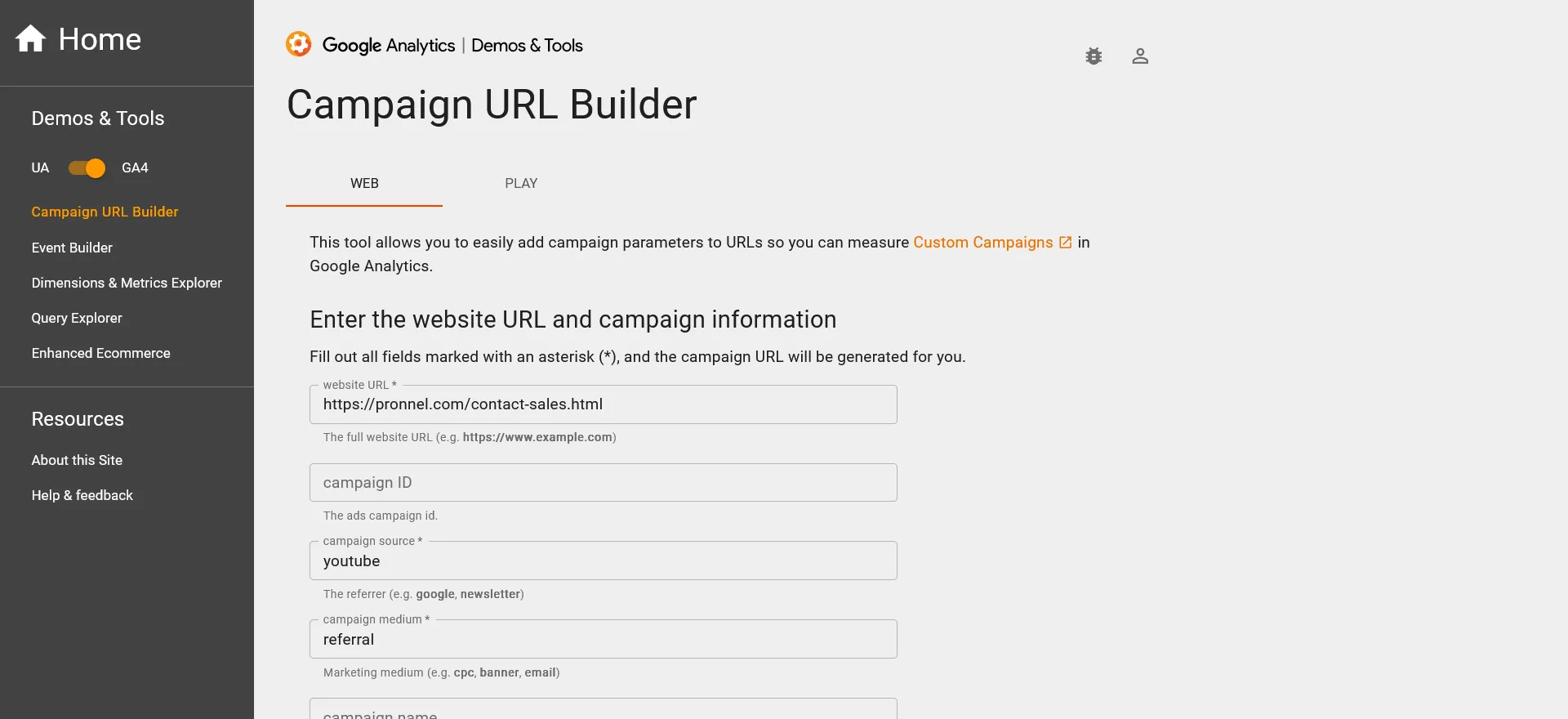1568x719 pixels.
Task: Click the campaign ID input field
Action: coord(604,483)
